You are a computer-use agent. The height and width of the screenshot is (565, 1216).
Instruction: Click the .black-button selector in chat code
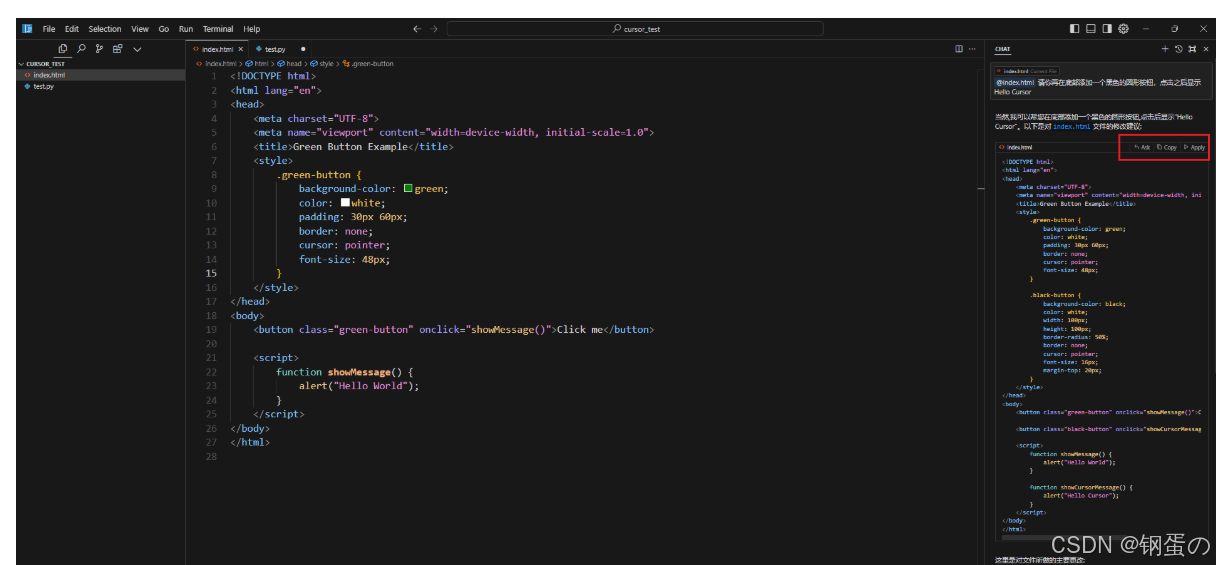coord(1052,295)
